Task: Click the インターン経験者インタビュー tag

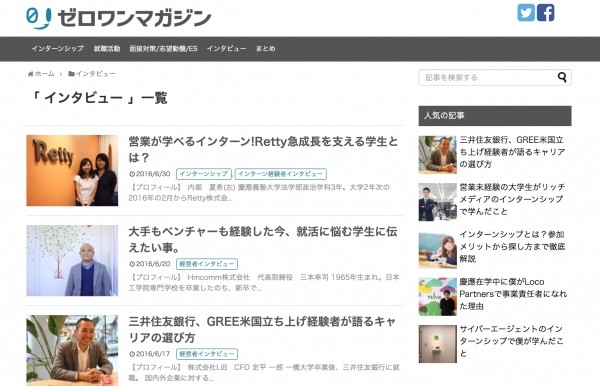Action: [x=280, y=174]
